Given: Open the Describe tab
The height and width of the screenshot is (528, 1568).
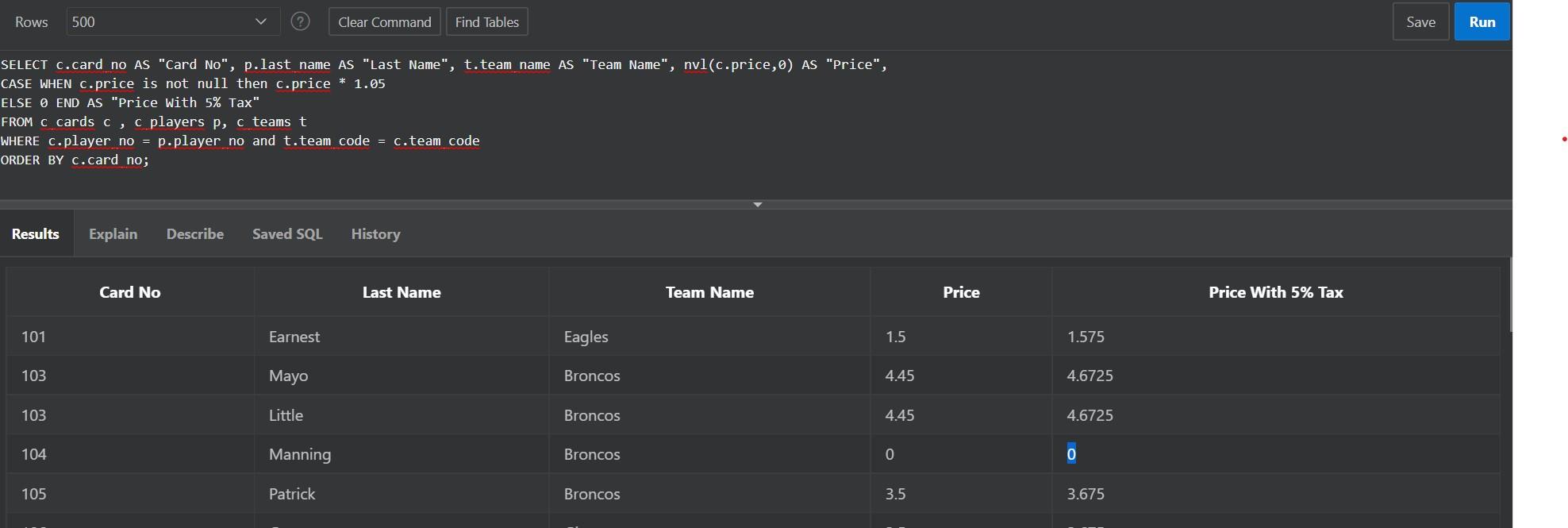Looking at the screenshot, I should point(195,233).
